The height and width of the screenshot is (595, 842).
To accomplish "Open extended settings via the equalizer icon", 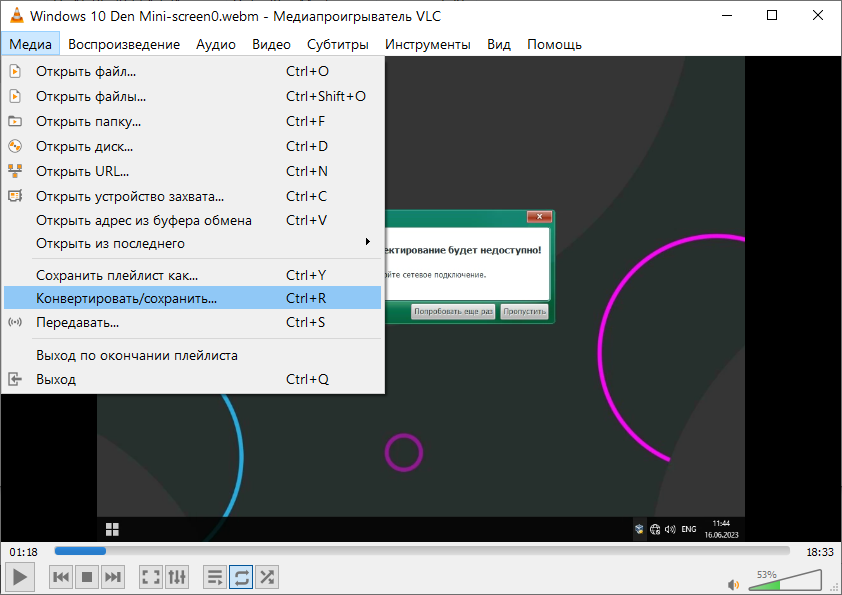I will pos(177,576).
